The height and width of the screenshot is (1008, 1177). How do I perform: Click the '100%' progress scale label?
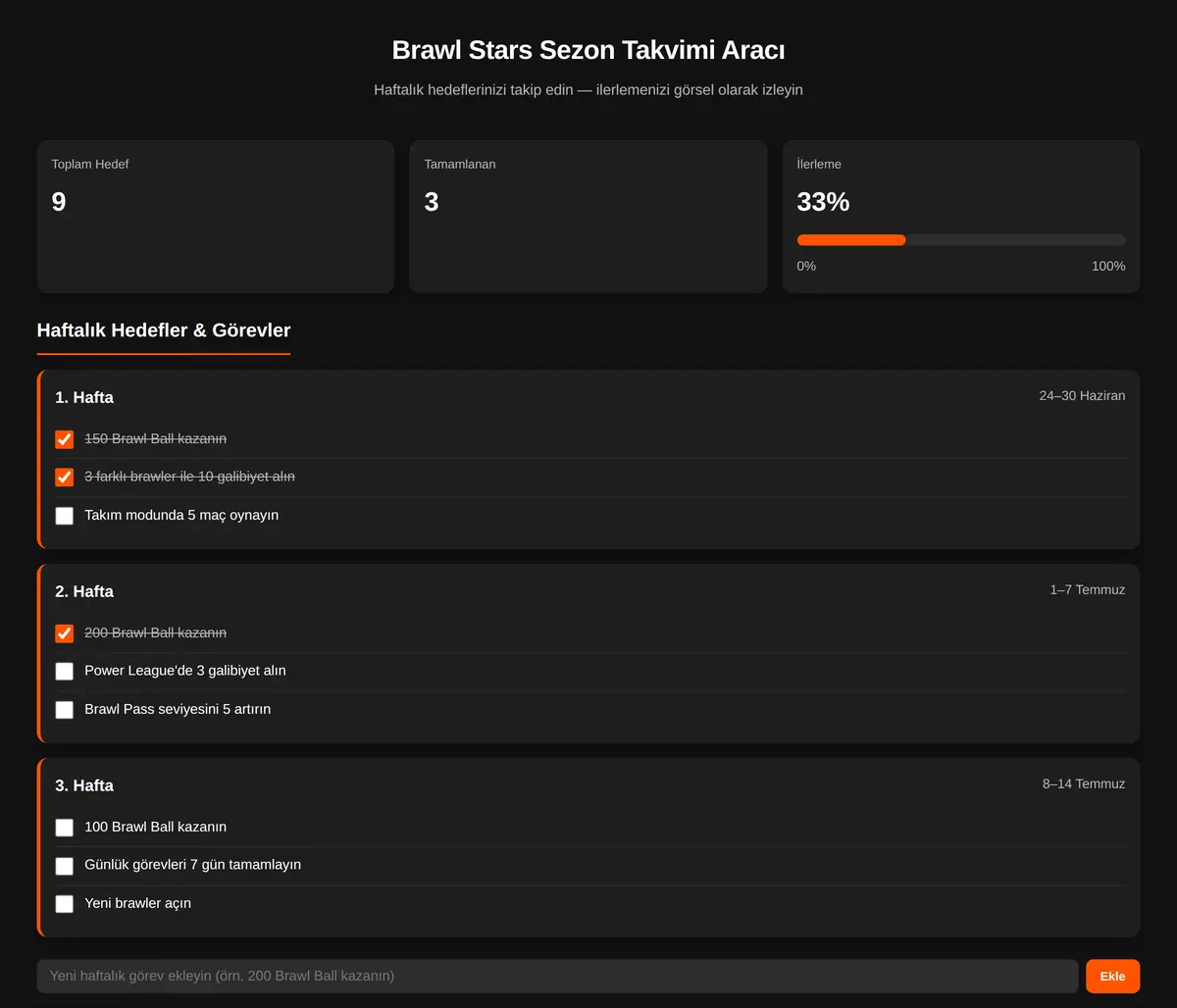(1108, 267)
